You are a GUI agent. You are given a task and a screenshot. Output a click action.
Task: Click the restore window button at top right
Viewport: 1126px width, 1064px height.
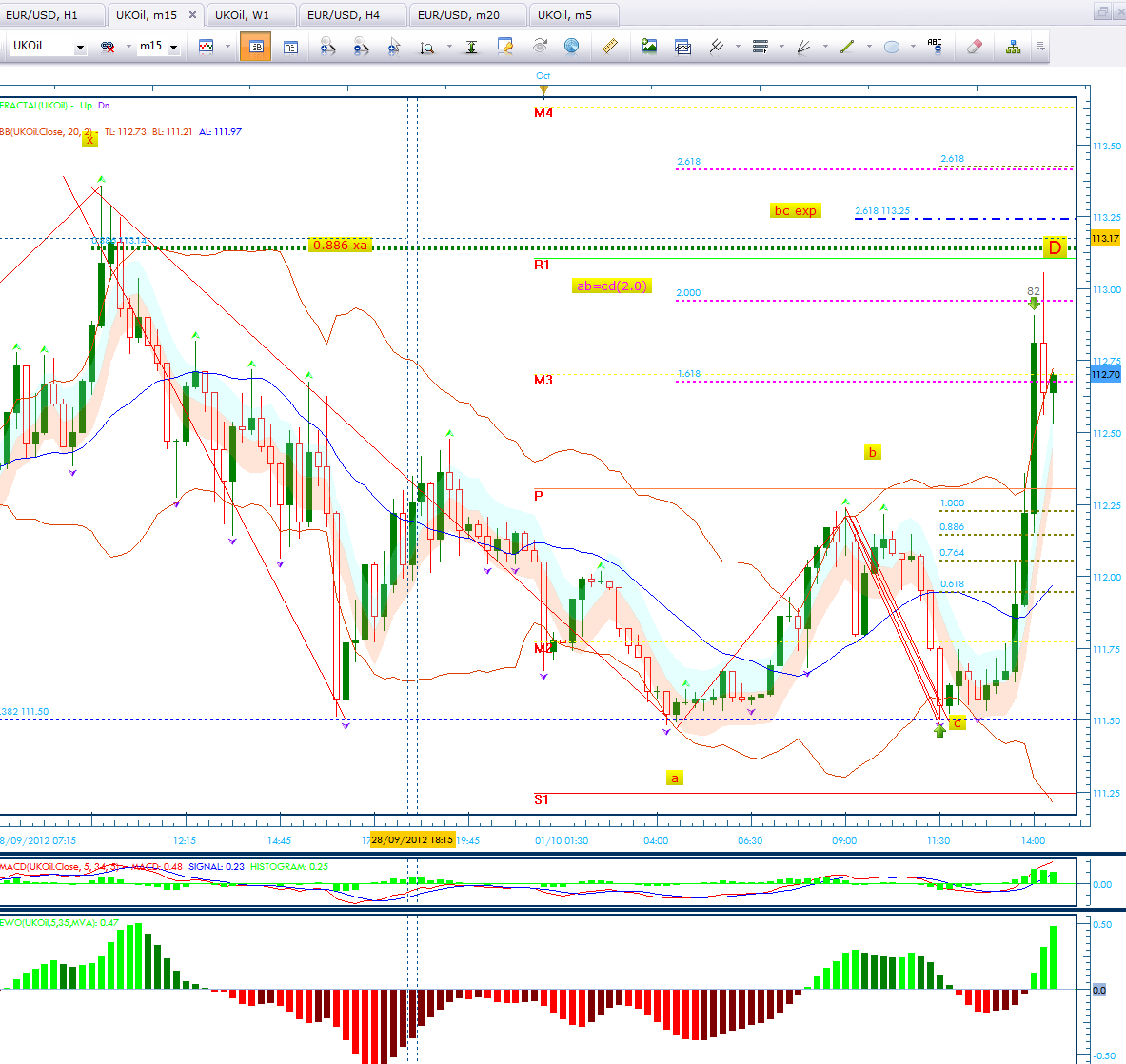pyautogui.click(x=1102, y=10)
